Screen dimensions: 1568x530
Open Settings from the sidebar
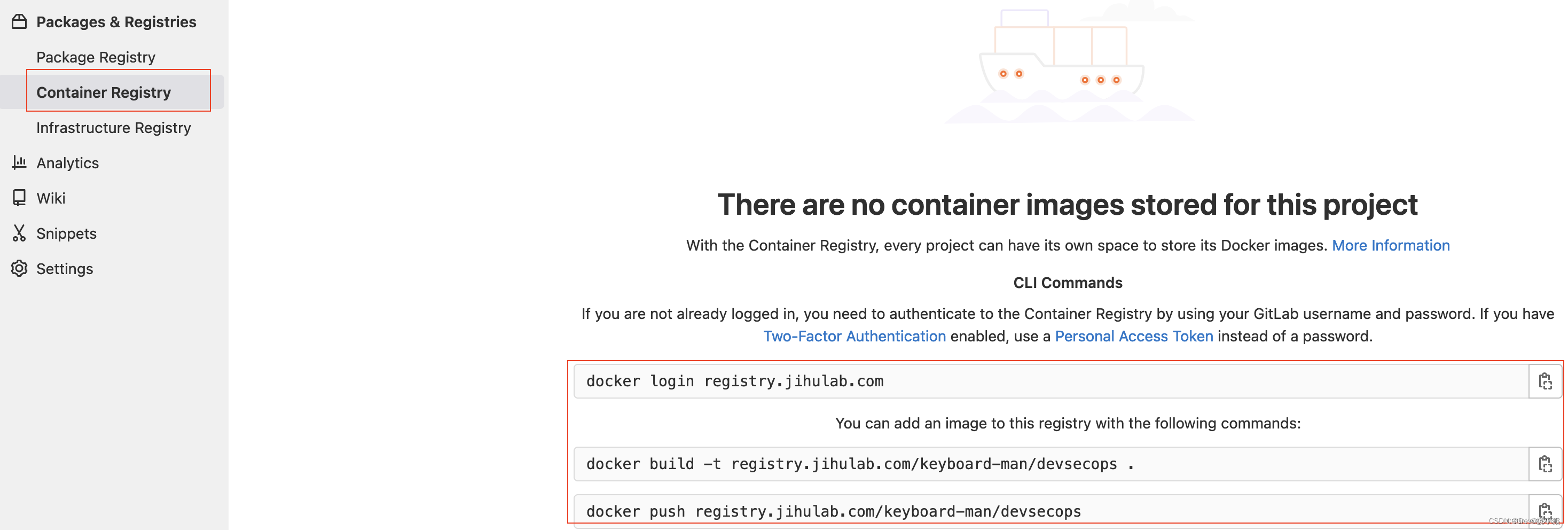[x=65, y=269]
